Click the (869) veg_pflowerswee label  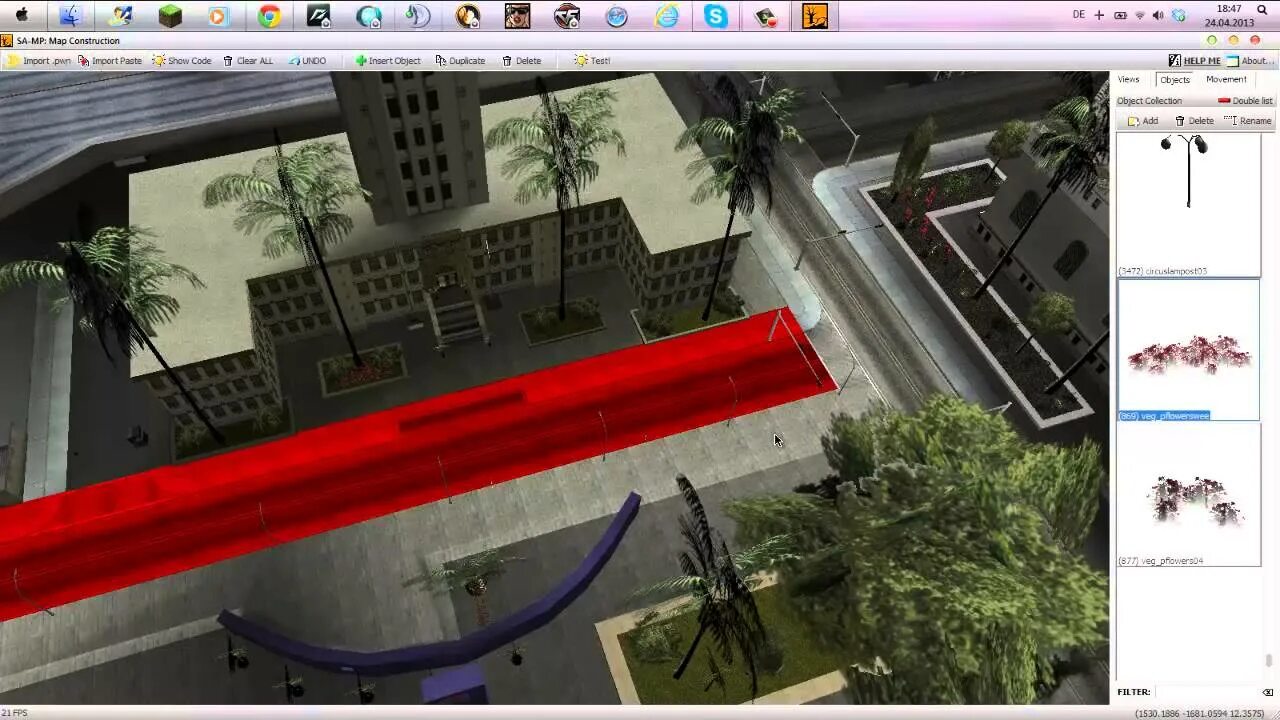[1164, 416]
